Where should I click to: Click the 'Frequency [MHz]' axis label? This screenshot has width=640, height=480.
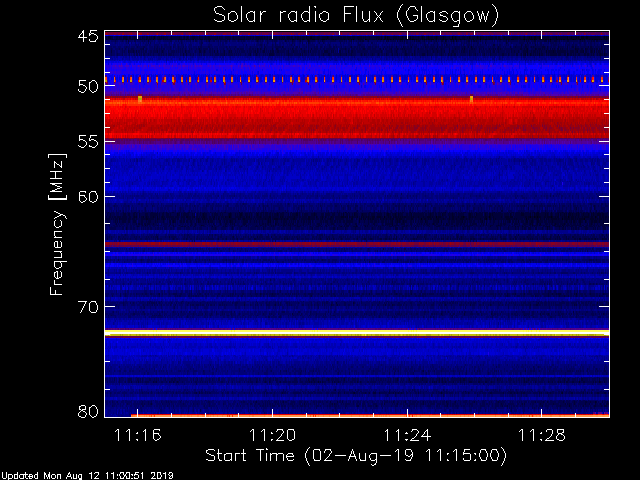(x=57, y=224)
